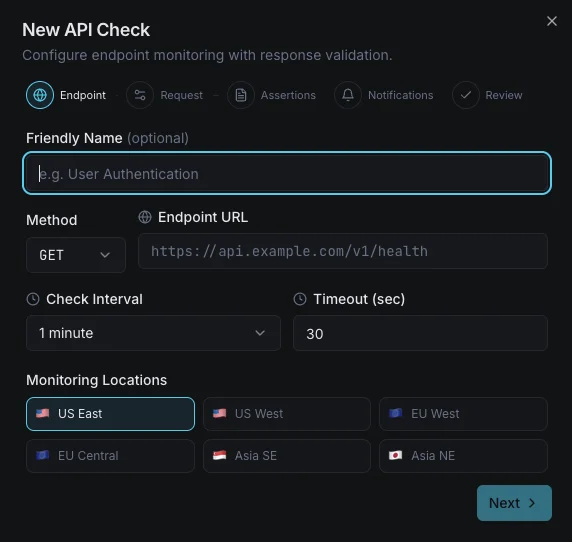The height and width of the screenshot is (542, 572).
Task: Toggle the Asia NE monitoring location
Action: pyautogui.click(x=463, y=456)
